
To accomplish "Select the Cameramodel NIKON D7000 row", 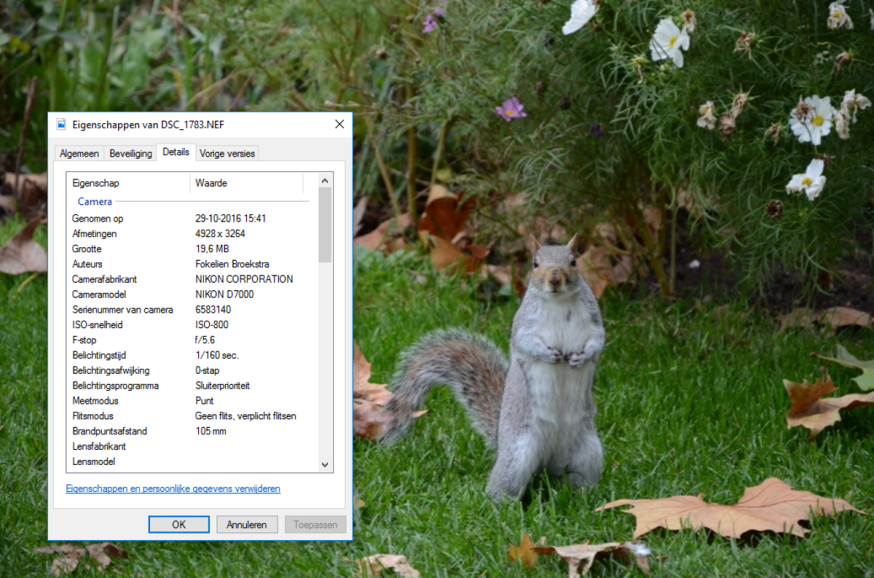I will 190,295.
